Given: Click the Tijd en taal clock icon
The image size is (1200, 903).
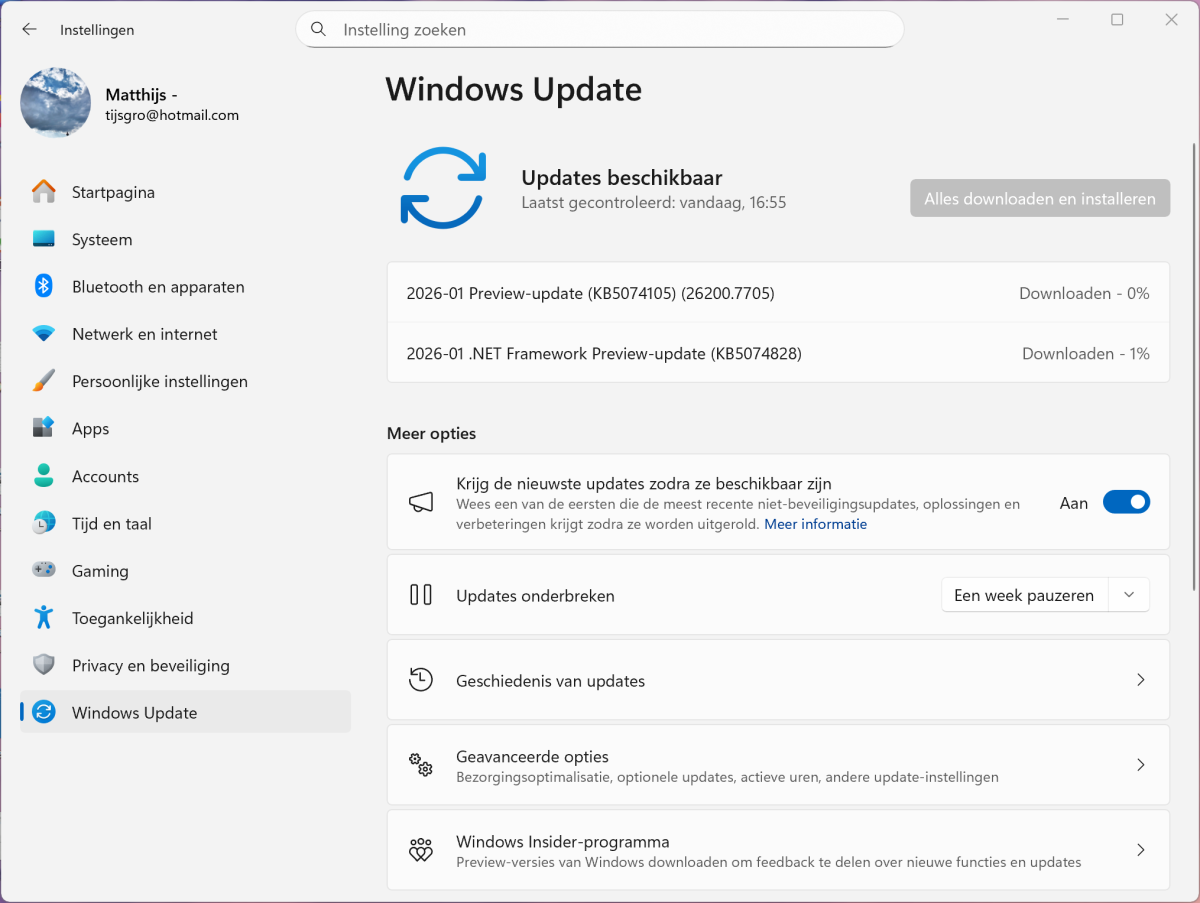Looking at the screenshot, I should coord(43,523).
